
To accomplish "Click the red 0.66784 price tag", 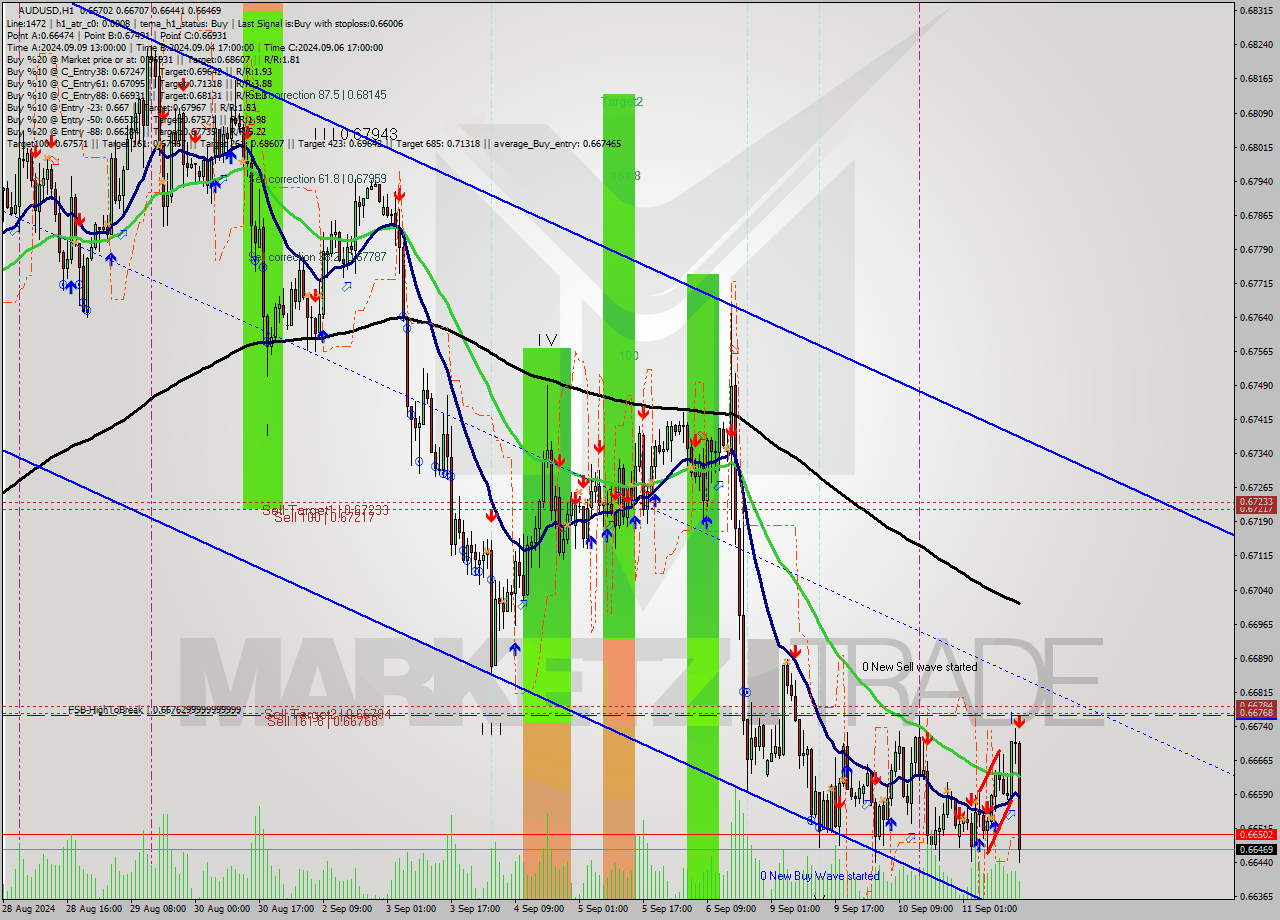I will [1256, 705].
